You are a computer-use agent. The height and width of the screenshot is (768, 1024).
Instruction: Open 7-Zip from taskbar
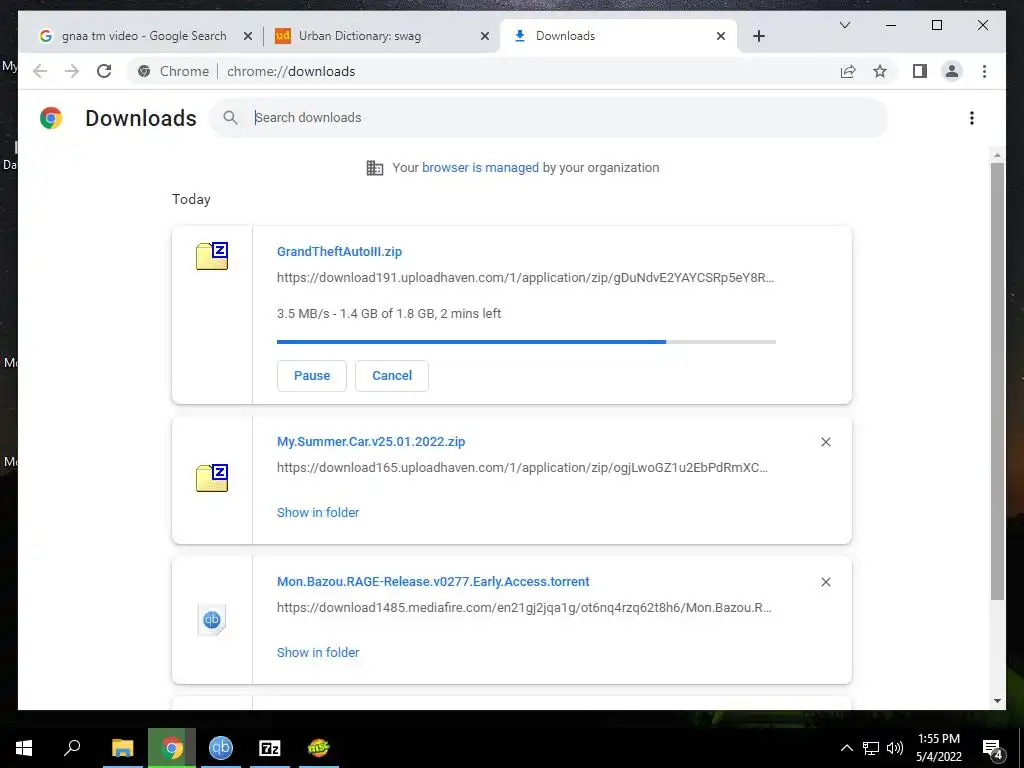(270, 748)
